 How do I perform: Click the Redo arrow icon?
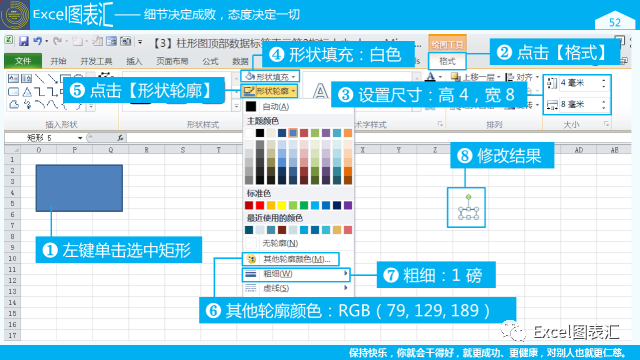[58, 41]
